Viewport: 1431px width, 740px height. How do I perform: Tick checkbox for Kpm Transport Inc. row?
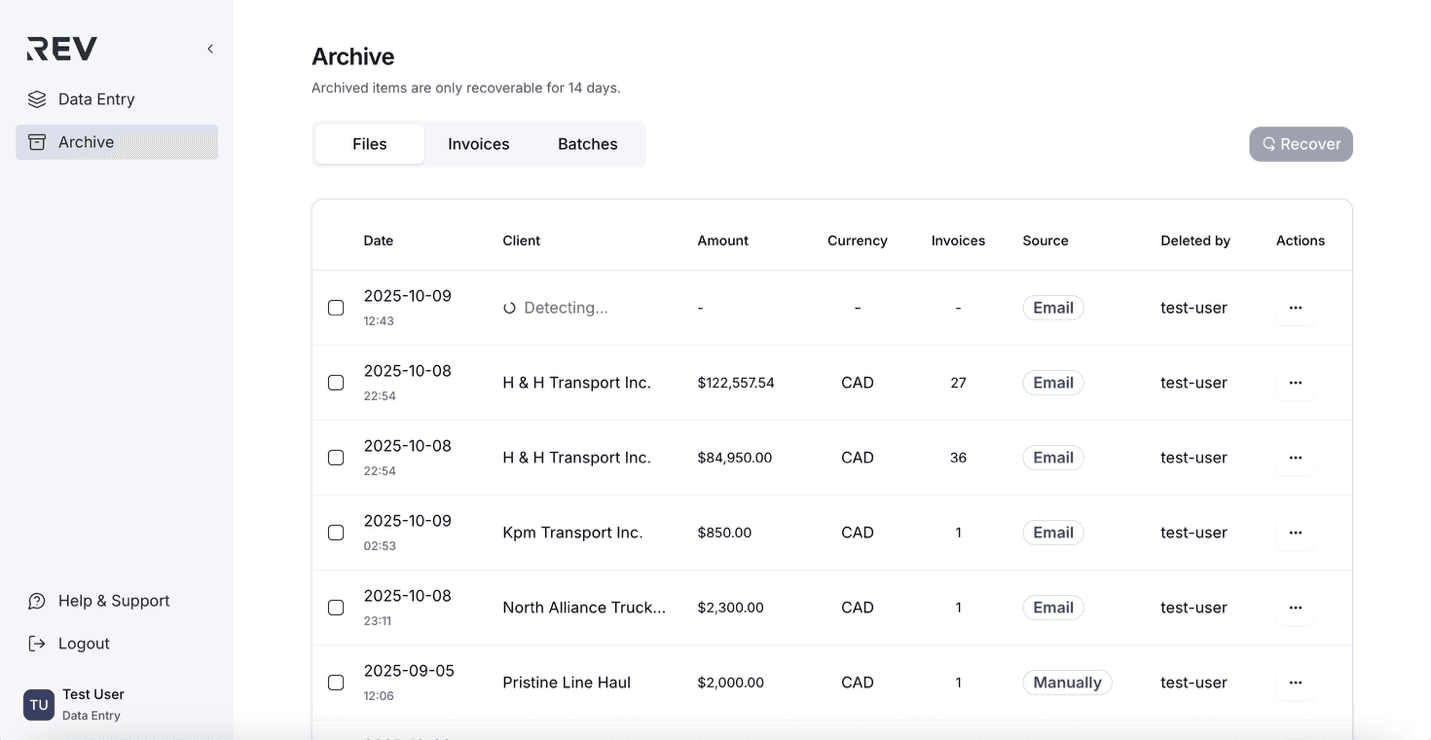pyautogui.click(x=336, y=533)
